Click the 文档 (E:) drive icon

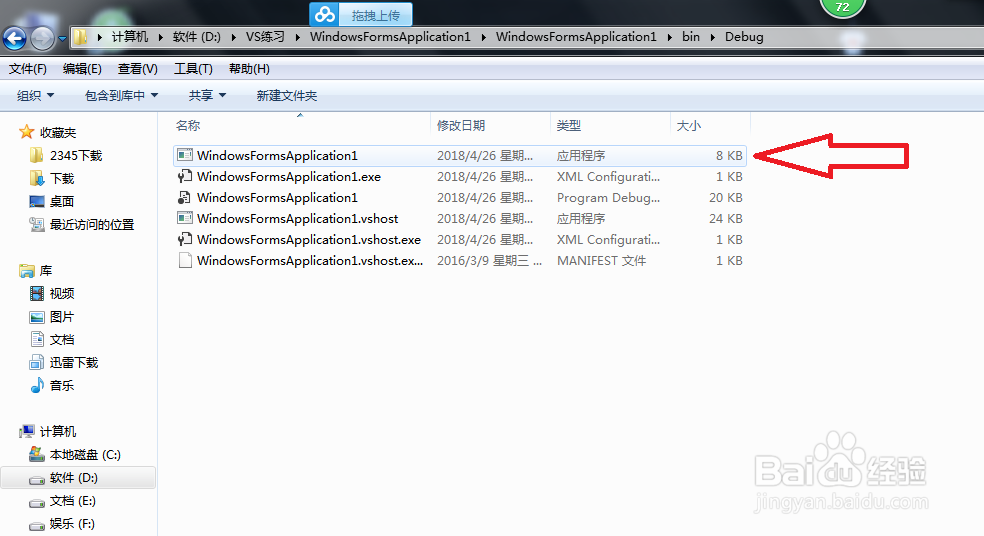click(x=37, y=501)
